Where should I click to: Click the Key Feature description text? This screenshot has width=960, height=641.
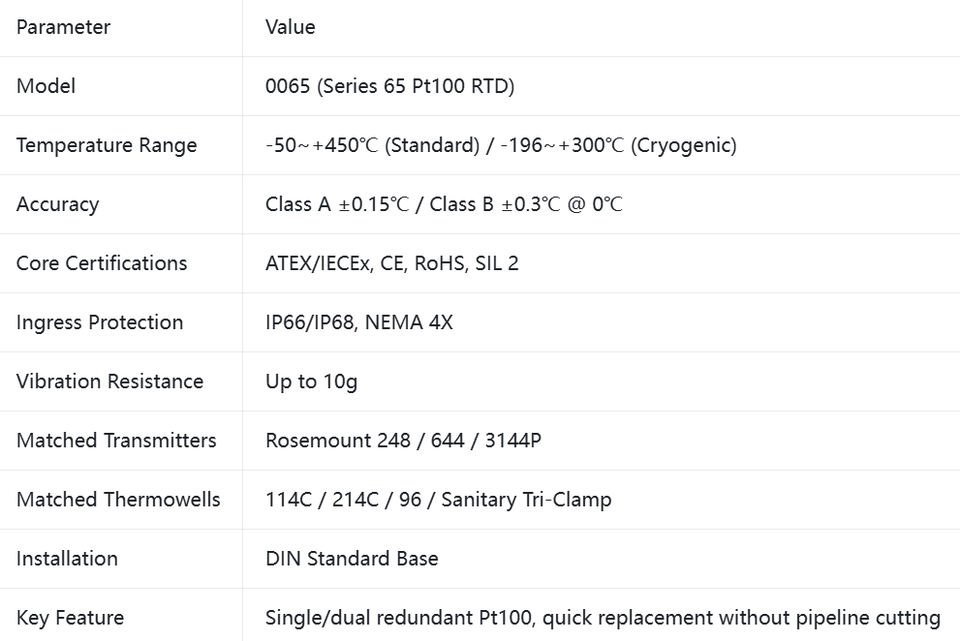pos(603,618)
